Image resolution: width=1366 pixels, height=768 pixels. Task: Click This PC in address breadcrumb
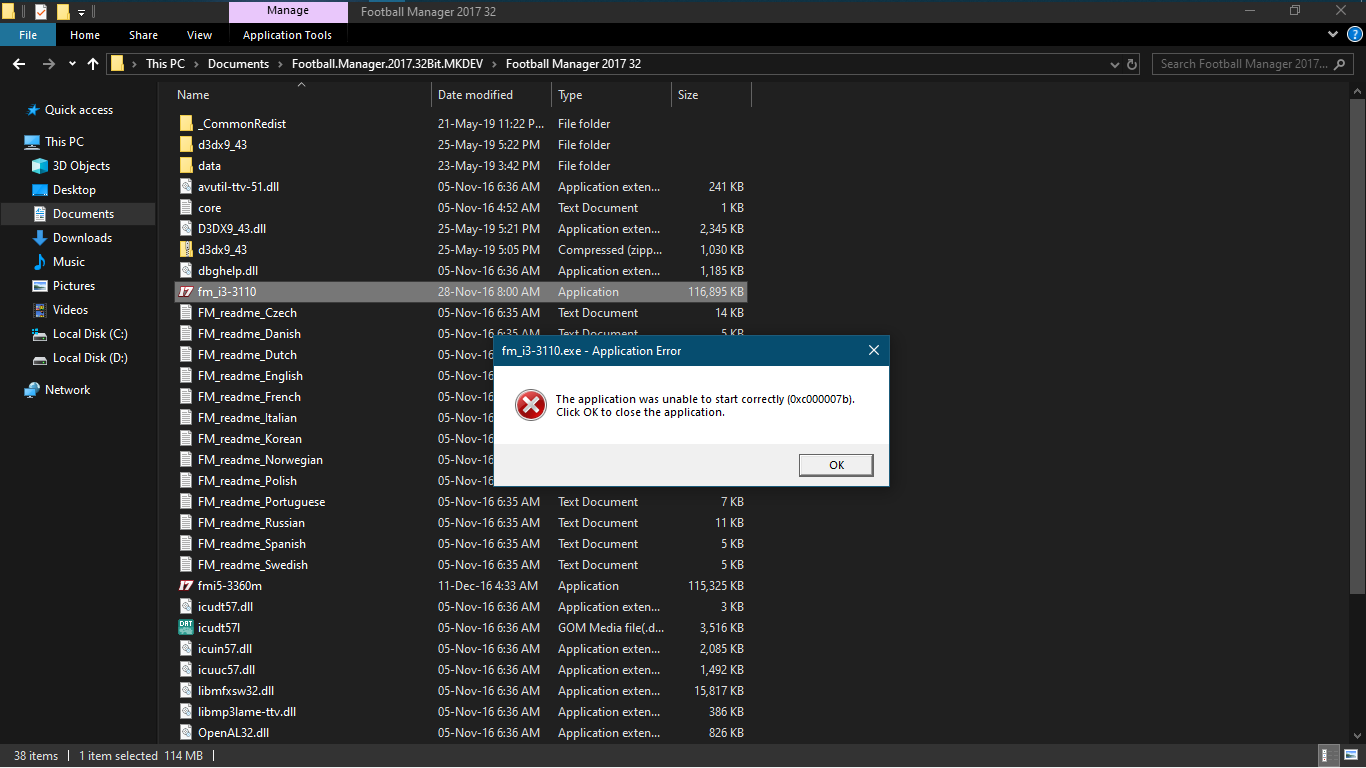[x=165, y=64]
